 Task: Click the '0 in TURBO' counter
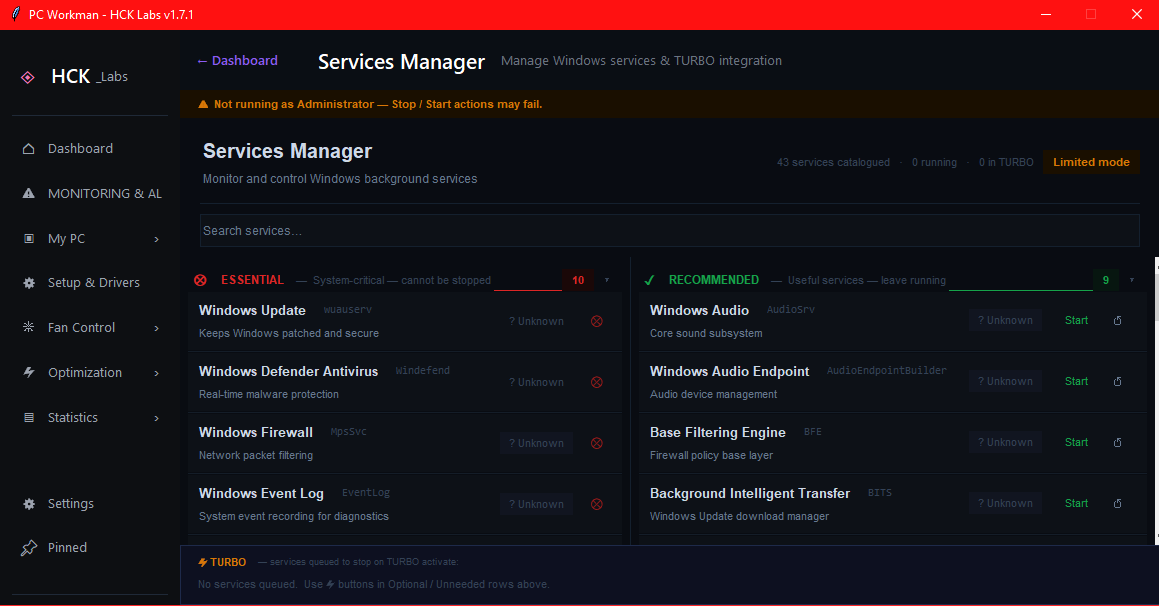1006,163
